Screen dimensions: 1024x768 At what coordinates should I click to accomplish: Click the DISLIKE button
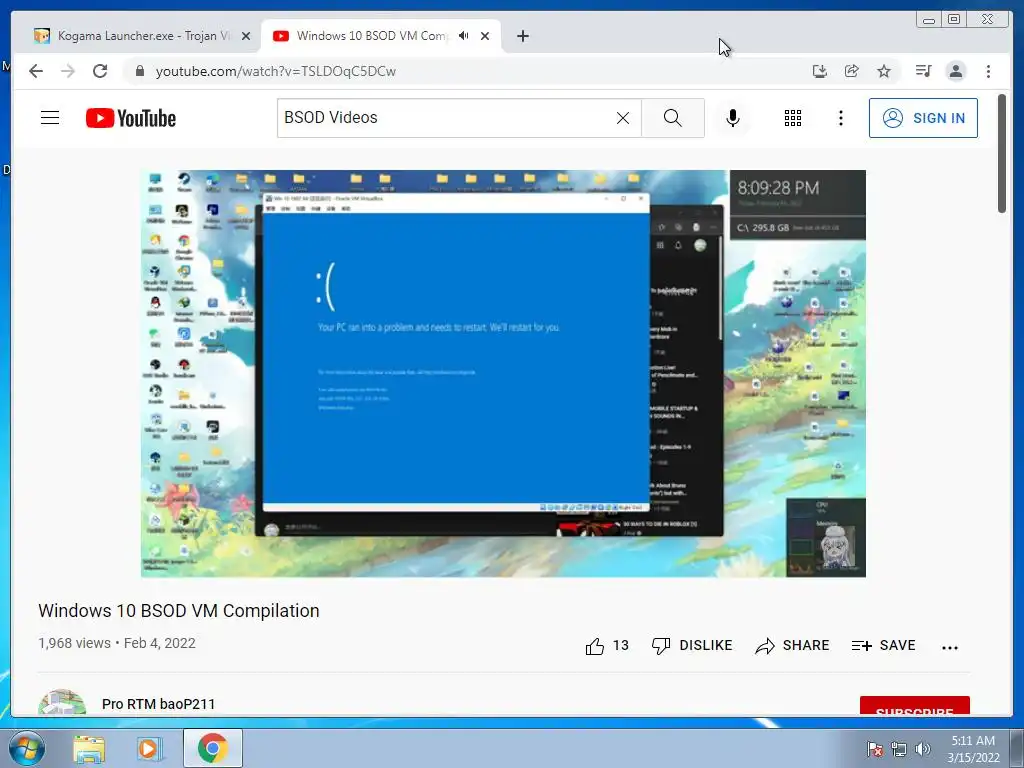pos(692,645)
